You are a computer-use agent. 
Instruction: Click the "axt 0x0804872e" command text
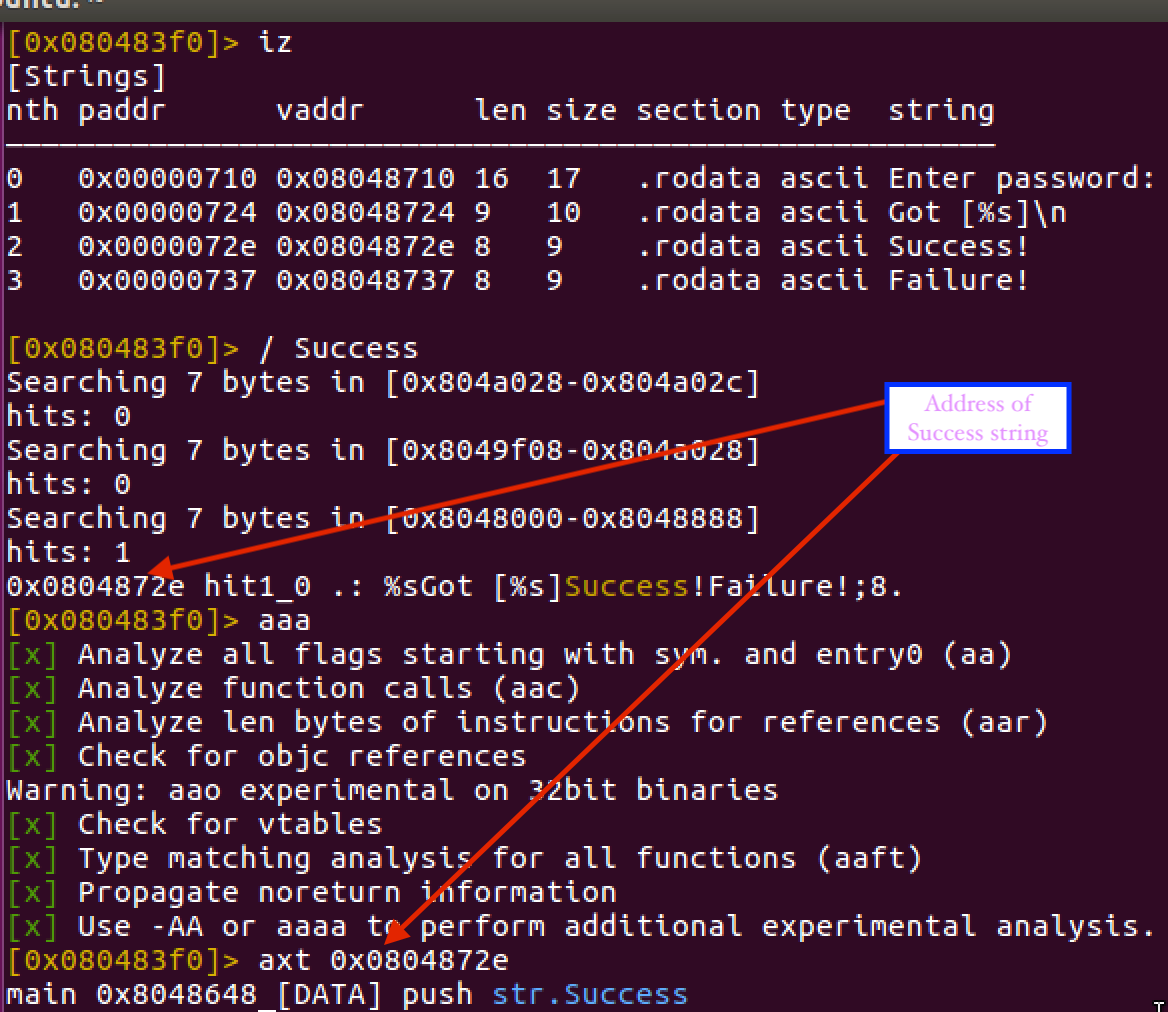383,961
